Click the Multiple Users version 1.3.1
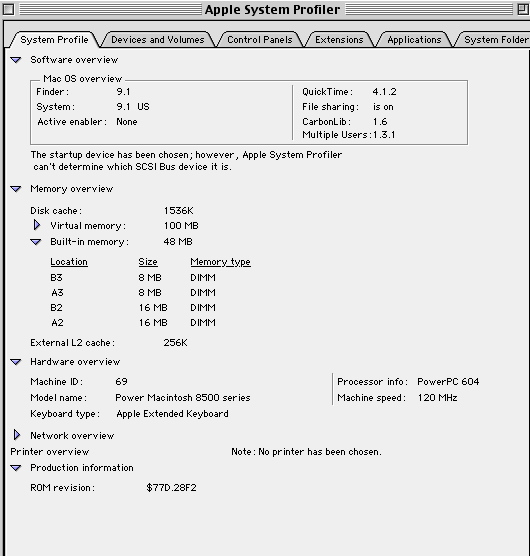Viewport: 530px width, 556px height. pyautogui.click(x=384, y=135)
